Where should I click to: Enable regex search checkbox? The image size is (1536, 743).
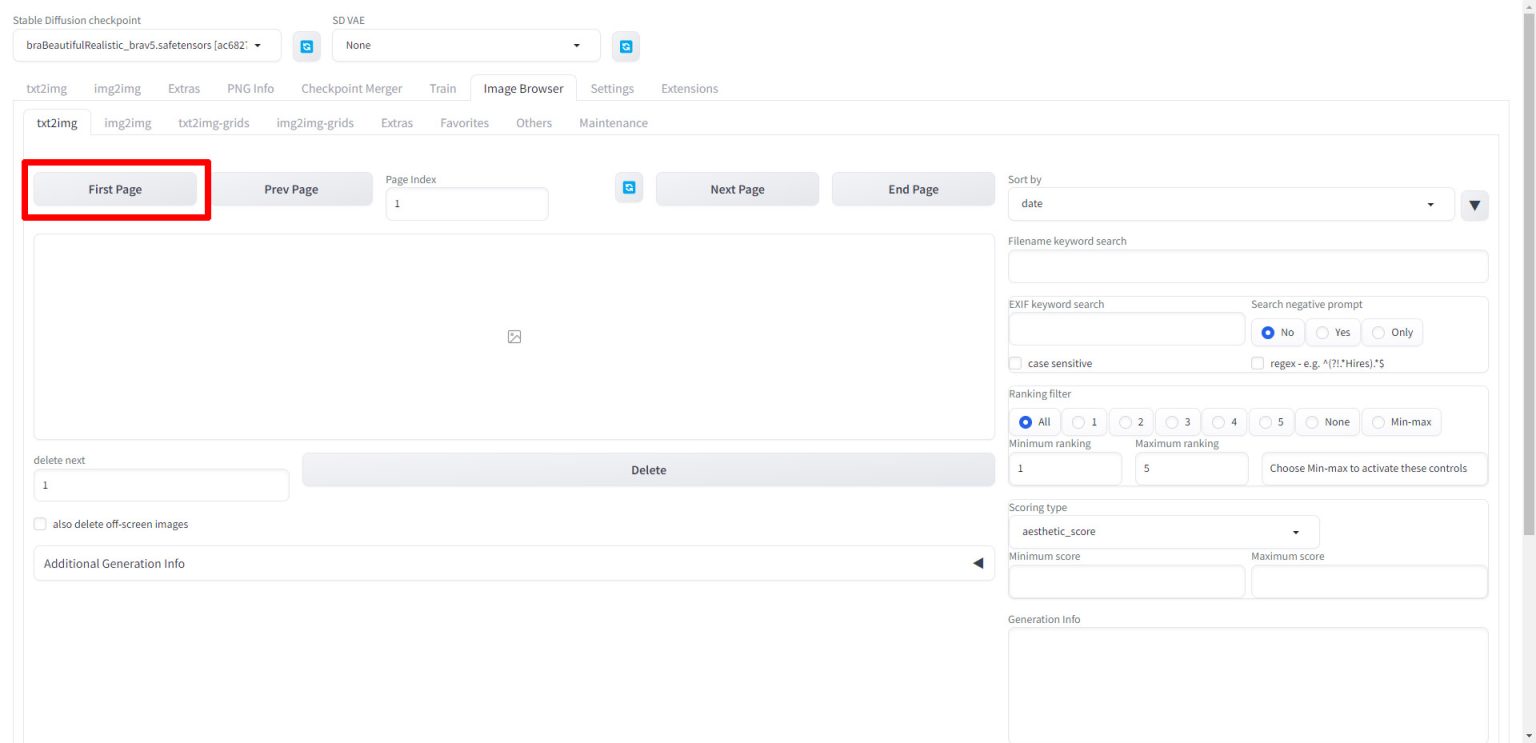(x=1258, y=364)
